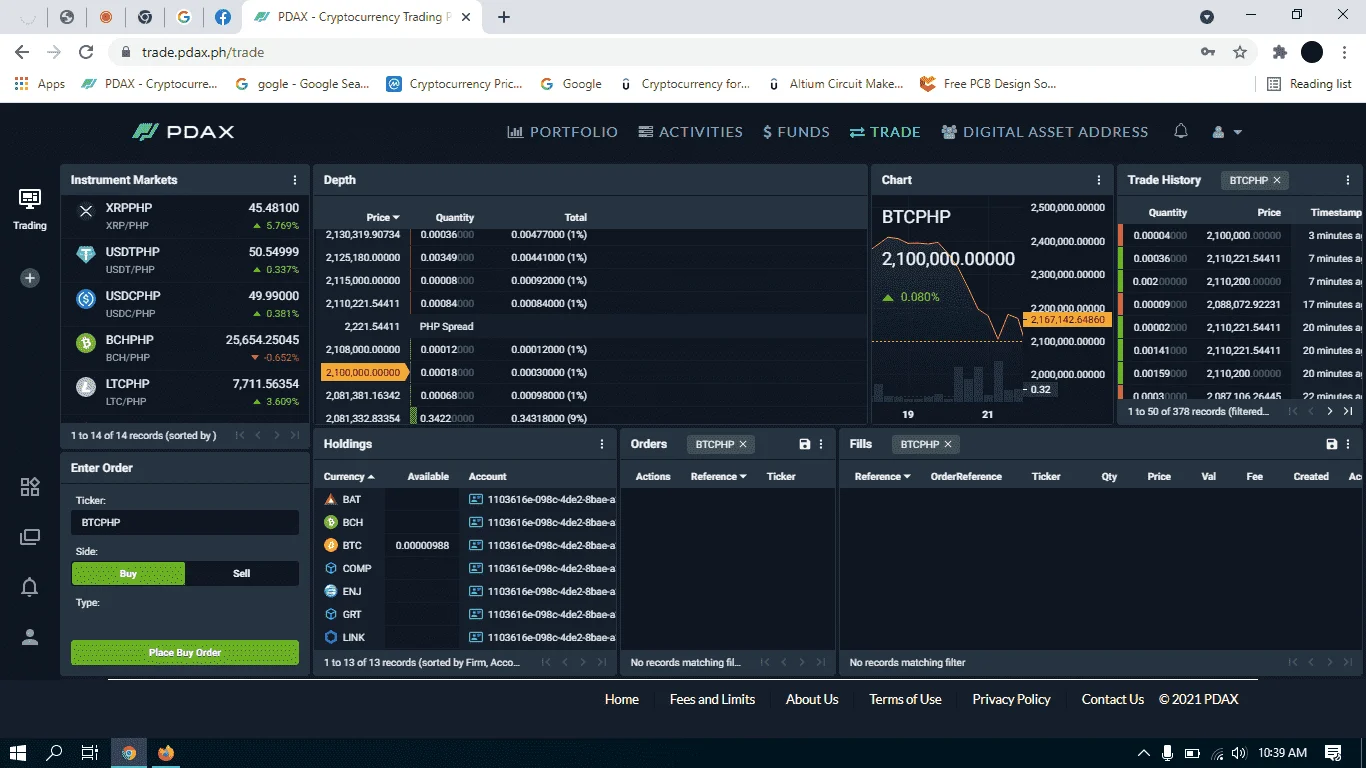Open new browser tab
1366x768 pixels.
click(x=504, y=17)
